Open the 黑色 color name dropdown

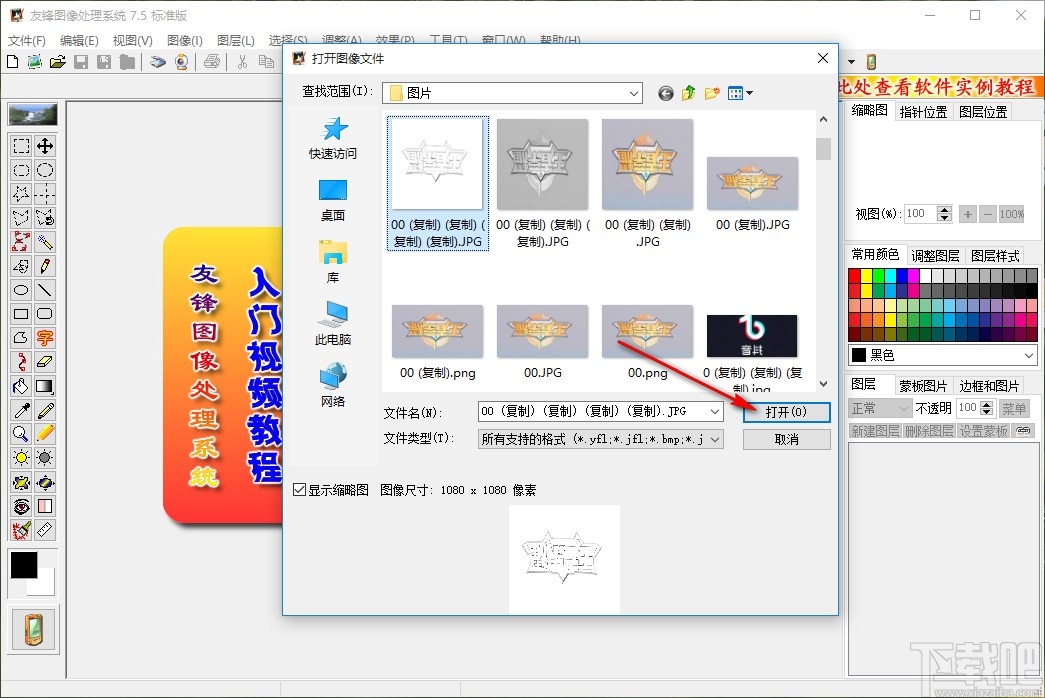(1029, 355)
